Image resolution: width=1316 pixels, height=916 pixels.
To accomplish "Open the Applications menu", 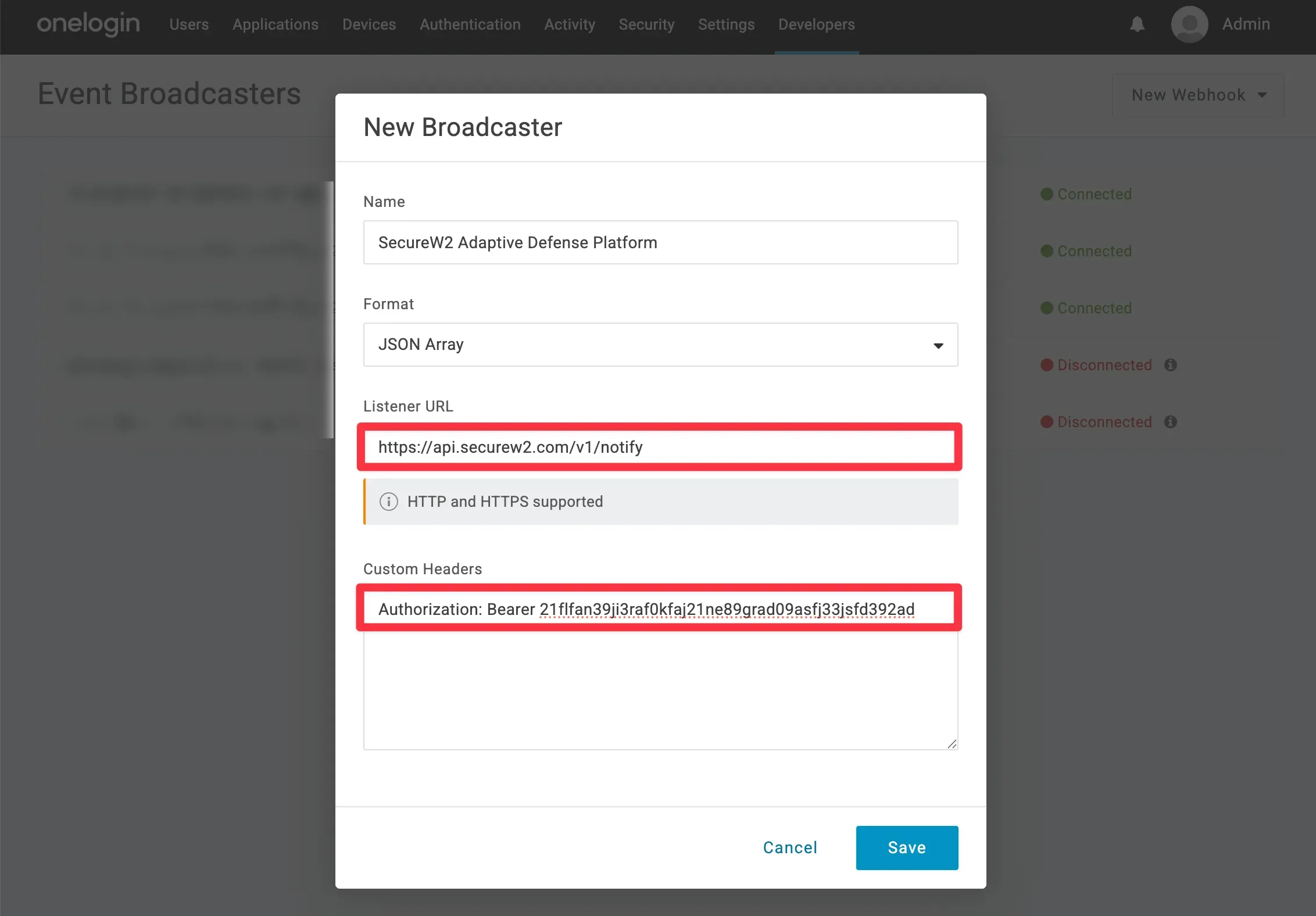I will coord(276,24).
